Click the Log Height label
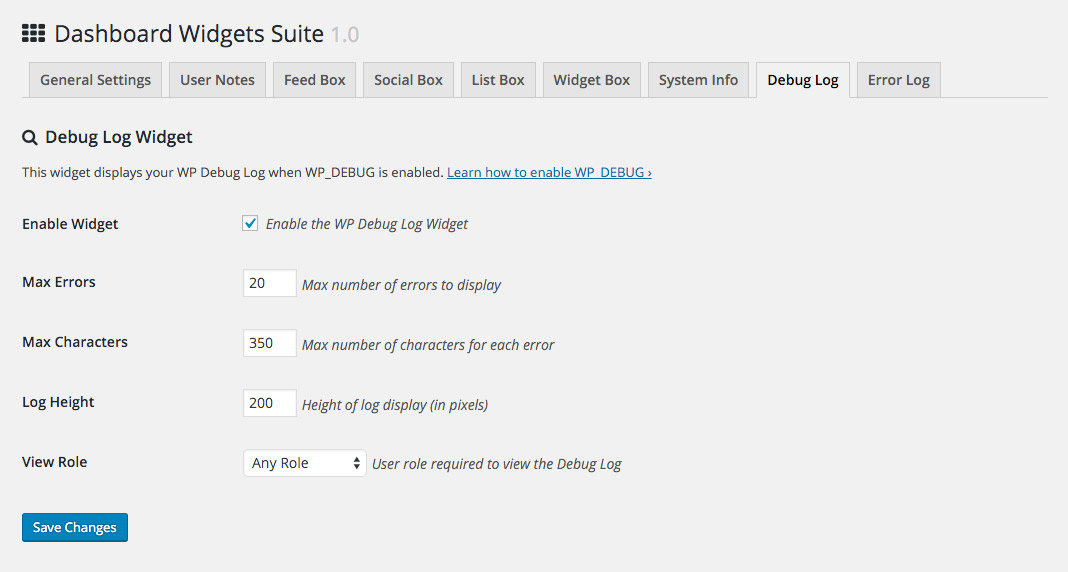Viewport: 1068px width, 572px height. click(58, 402)
